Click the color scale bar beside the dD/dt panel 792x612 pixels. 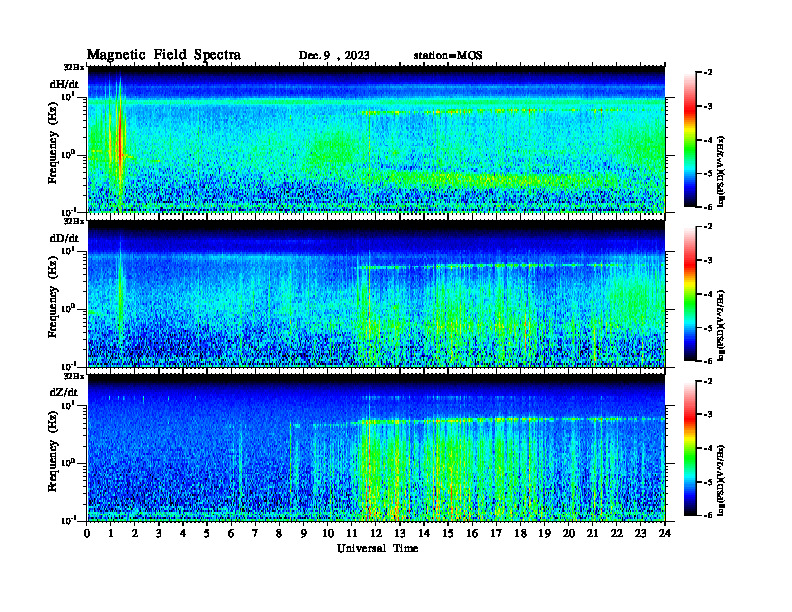pyautogui.click(x=690, y=294)
